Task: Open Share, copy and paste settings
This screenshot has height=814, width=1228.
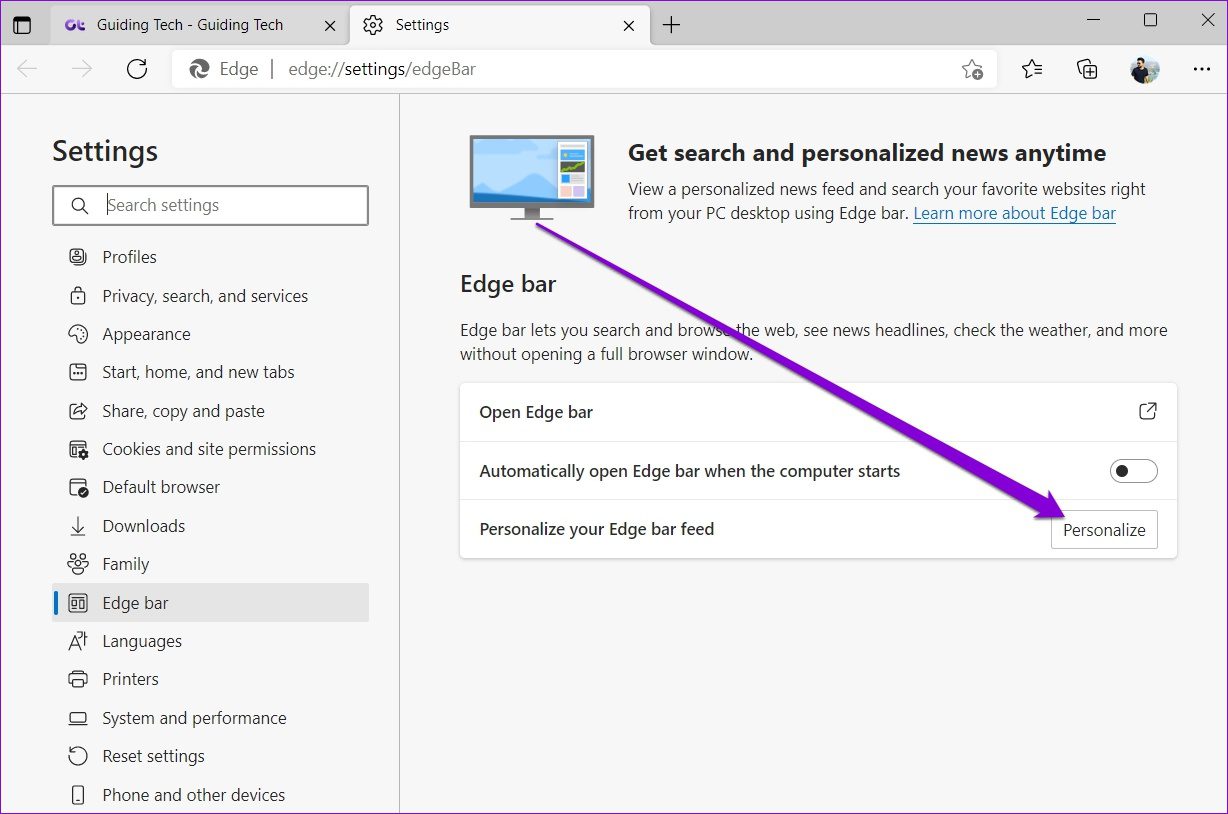Action: (211, 411)
